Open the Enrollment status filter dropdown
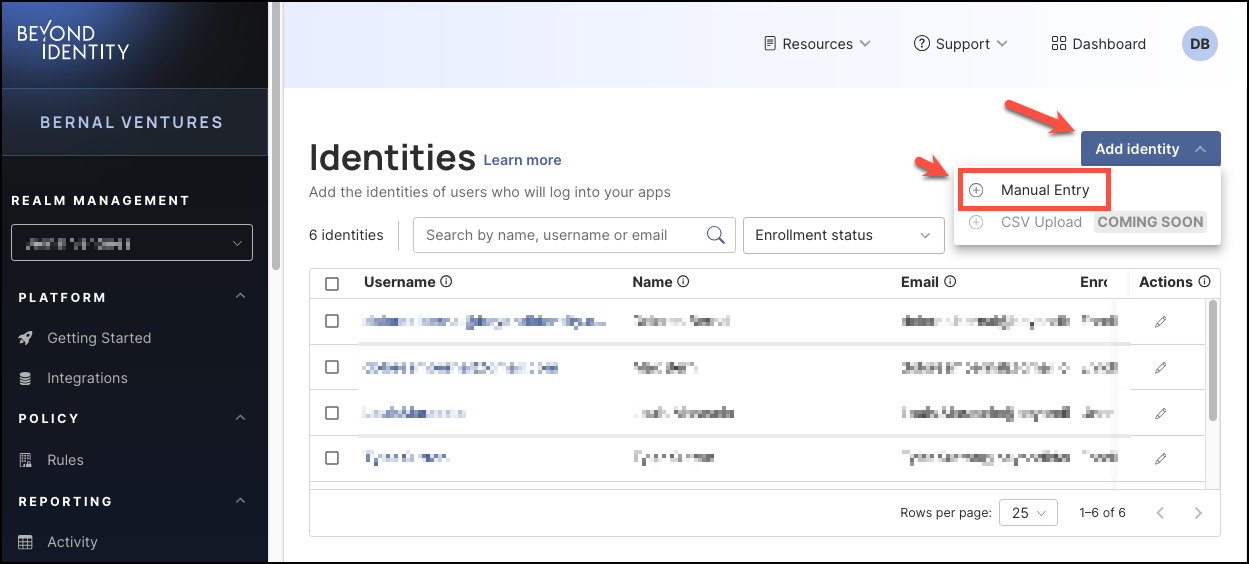Screen dimensions: 1249x564 point(843,235)
